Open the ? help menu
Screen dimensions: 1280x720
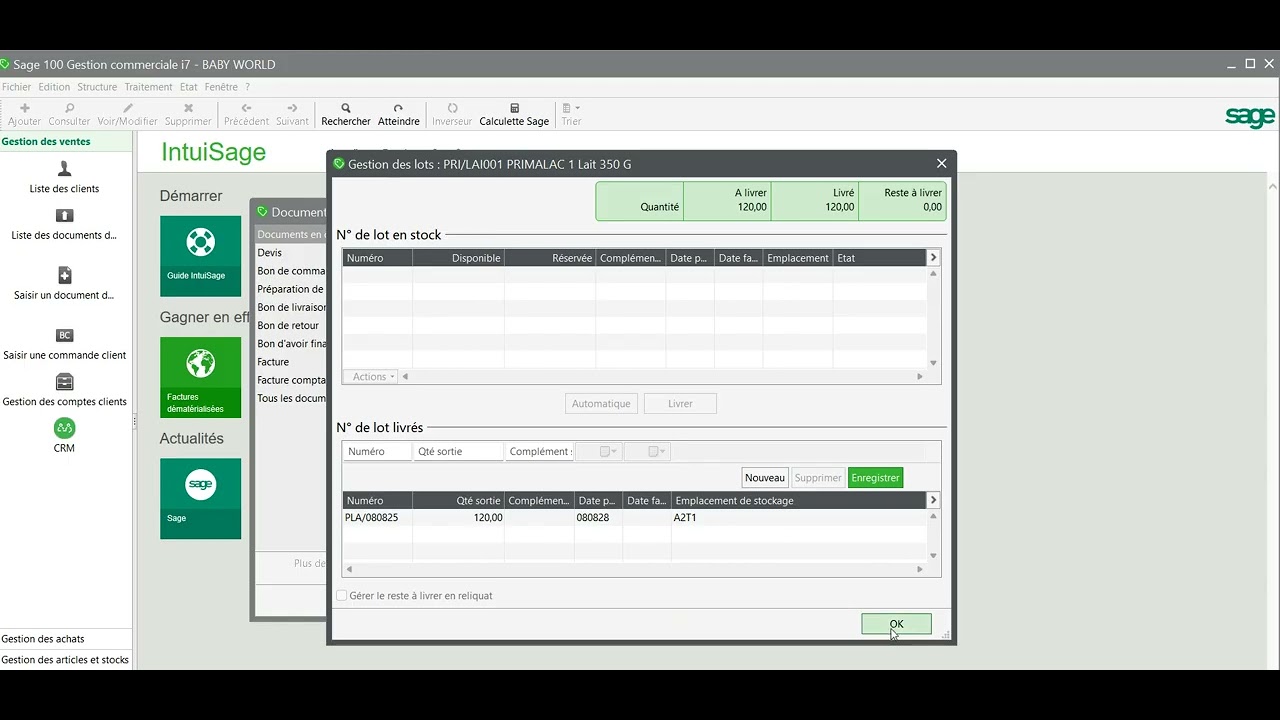coord(247,87)
